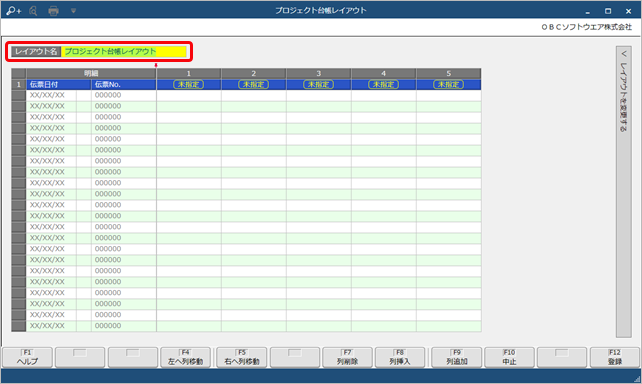Click the レイアウト名 input field
This screenshot has height=384, width=642.
124,52
